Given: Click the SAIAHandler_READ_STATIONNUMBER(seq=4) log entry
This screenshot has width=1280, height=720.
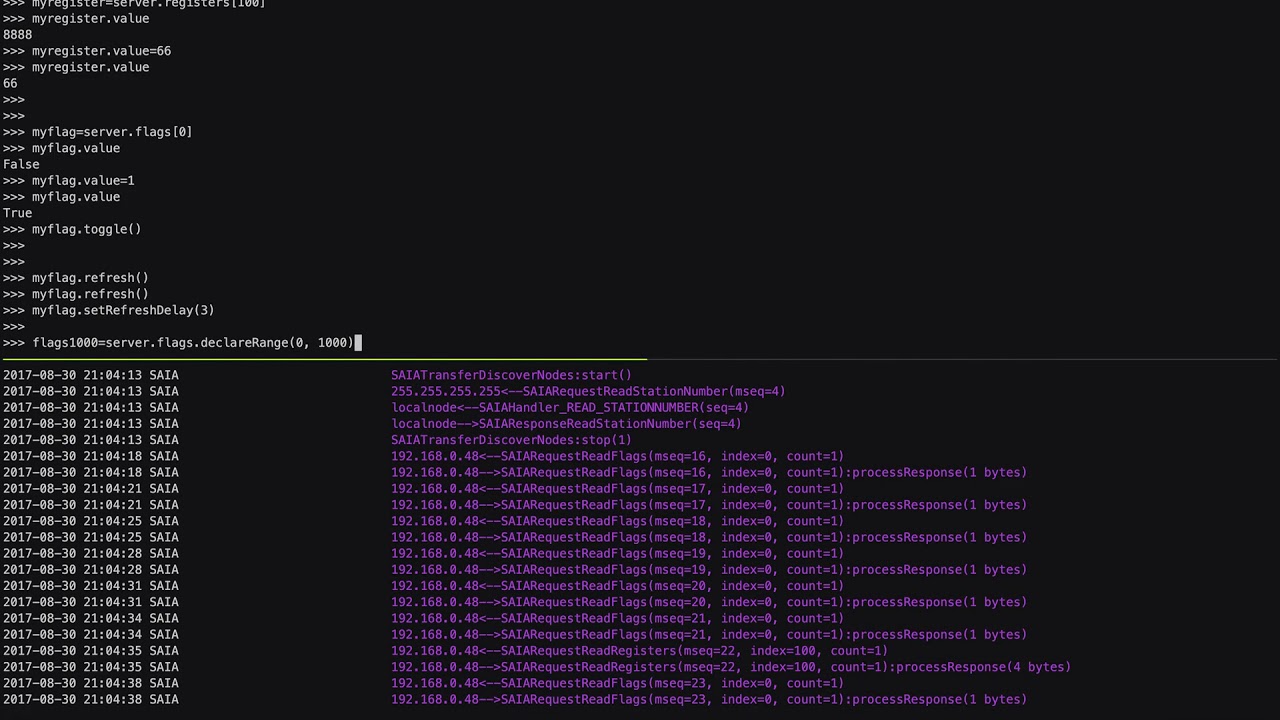Looking at the screenshot, I should point(570,408).
